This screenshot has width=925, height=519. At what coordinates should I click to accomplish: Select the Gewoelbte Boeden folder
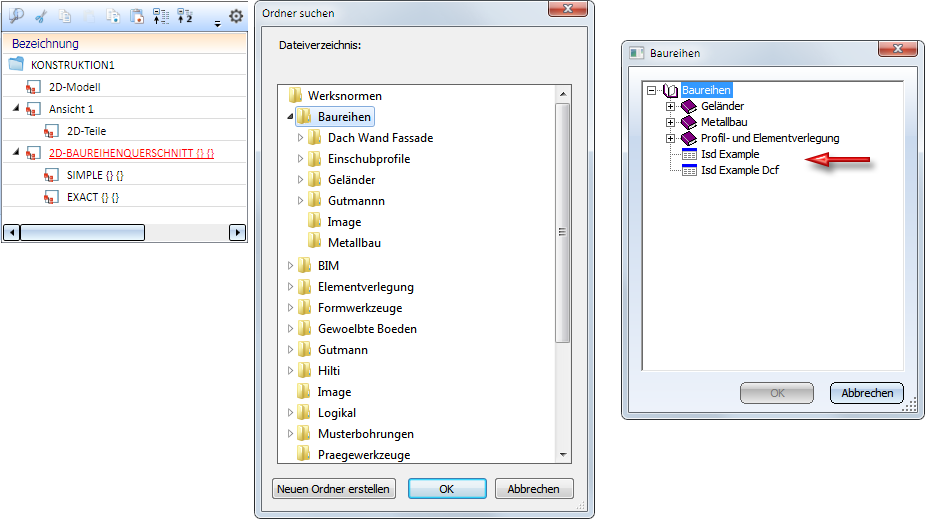tap(367, 329)
